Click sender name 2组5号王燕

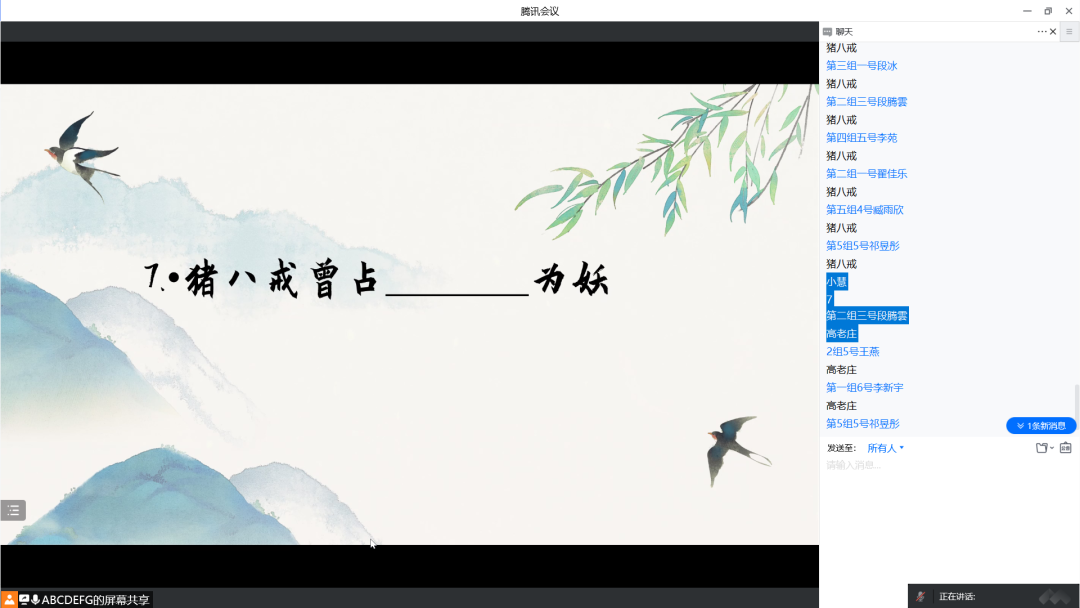pos(852,352)
